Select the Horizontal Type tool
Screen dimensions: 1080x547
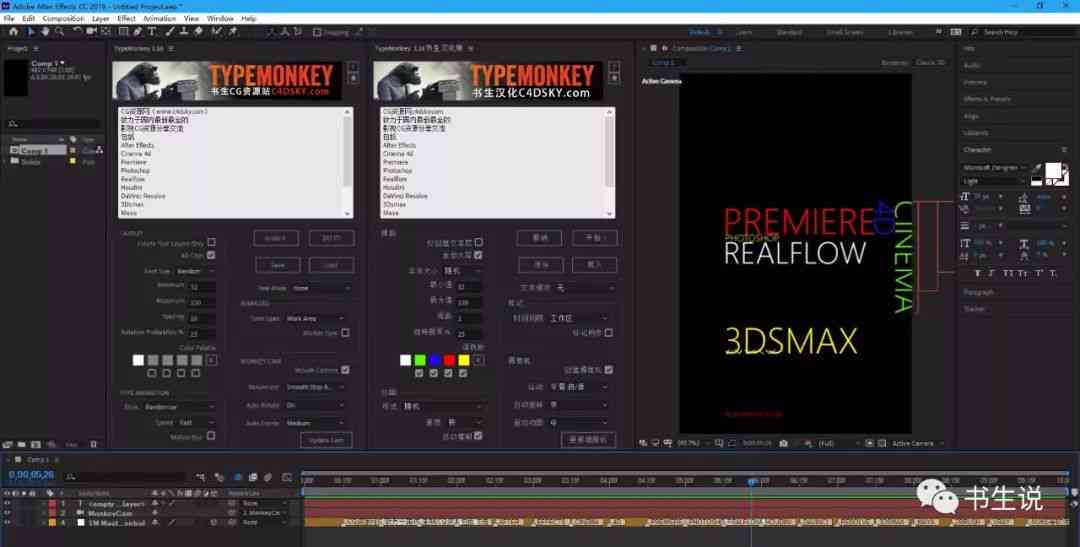152,32
